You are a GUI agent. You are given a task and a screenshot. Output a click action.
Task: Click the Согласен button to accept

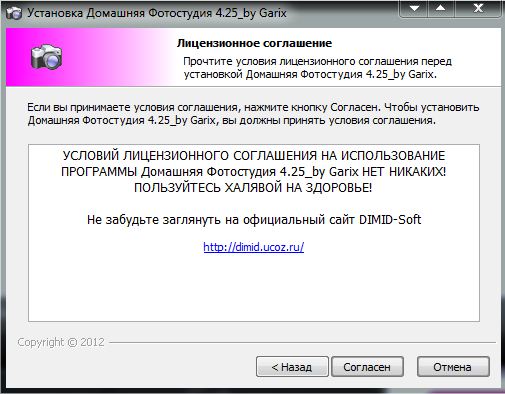pyautogui.click(x=367, y=367)
